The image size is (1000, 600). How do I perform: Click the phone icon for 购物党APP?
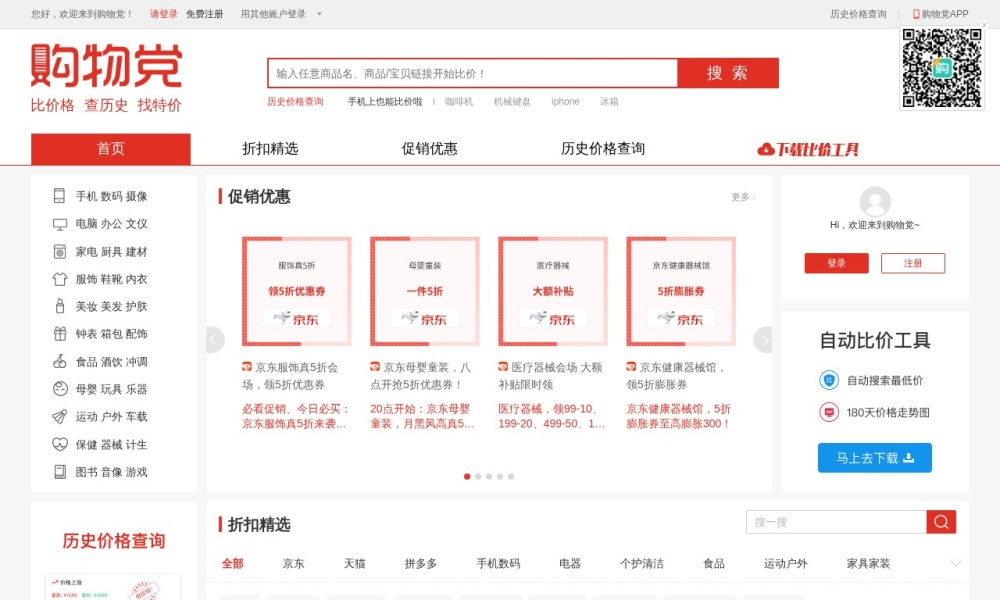pyautogui.click(x=916, y=14)
